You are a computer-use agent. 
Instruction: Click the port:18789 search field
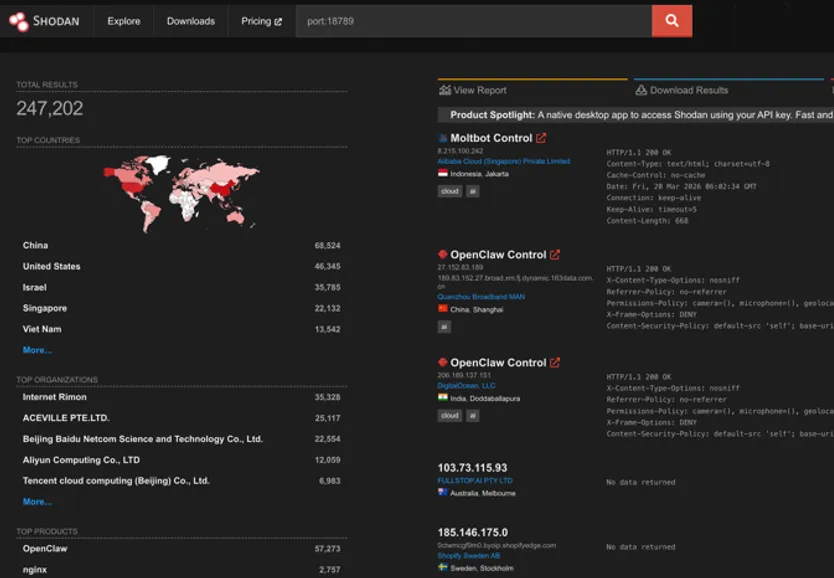[473, 21]
